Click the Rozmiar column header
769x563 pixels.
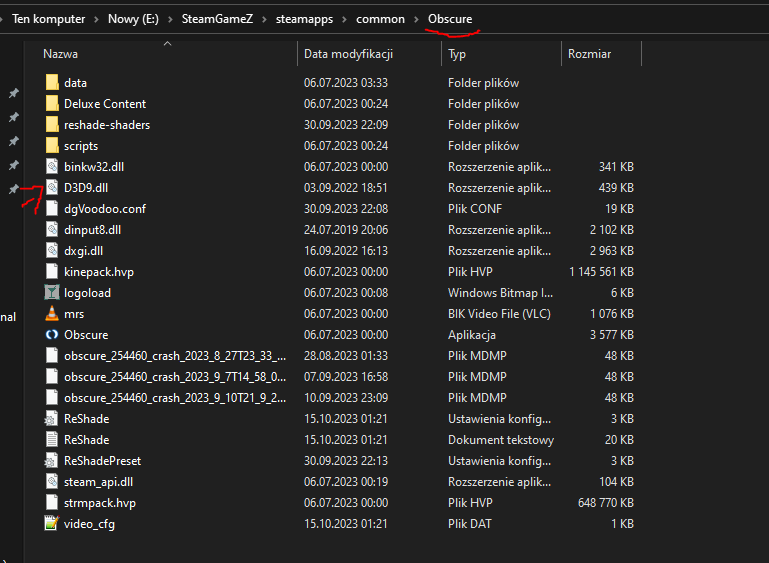point(589,54)
